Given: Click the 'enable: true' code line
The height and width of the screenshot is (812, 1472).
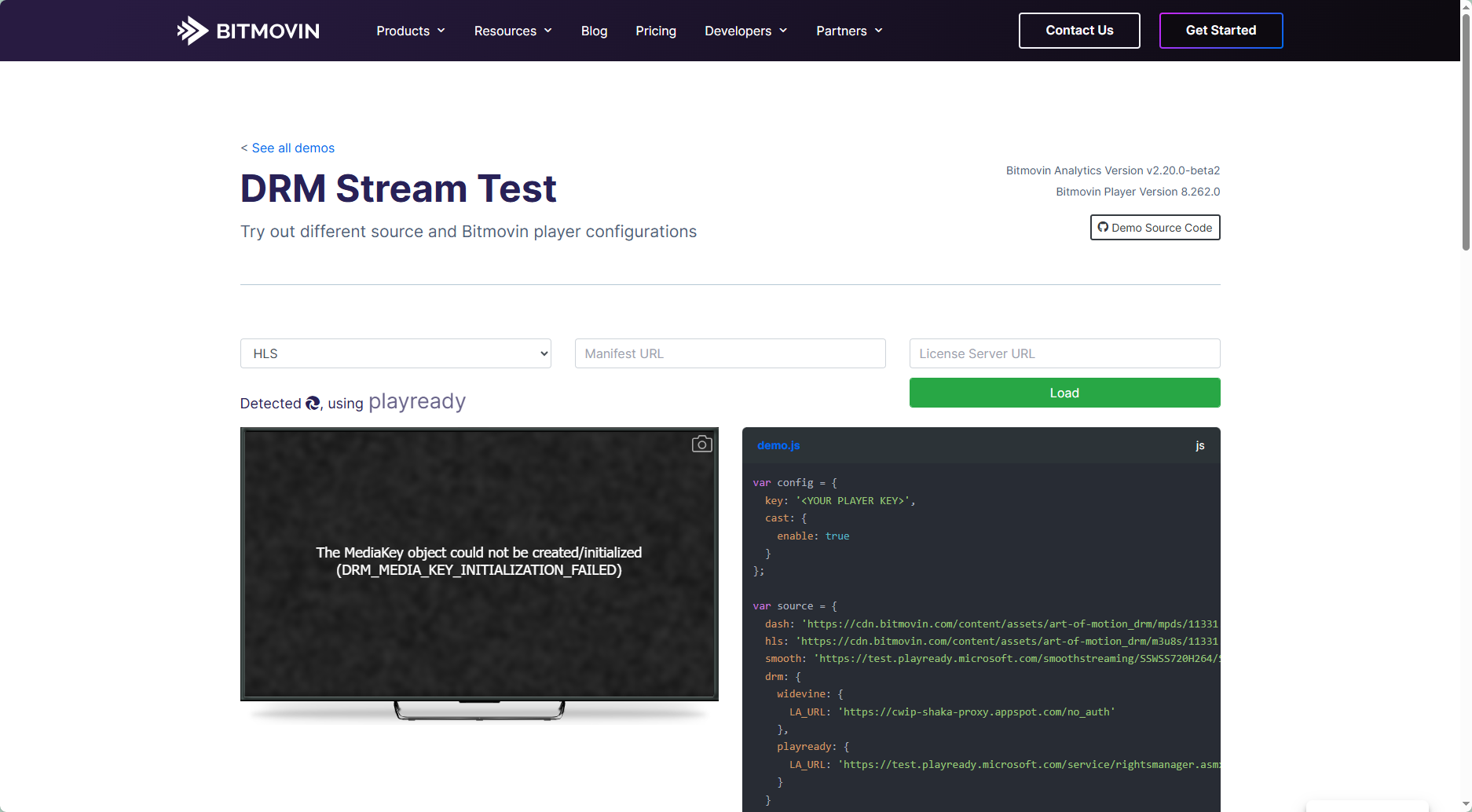Looking at the screenshot, I should 813,536.
